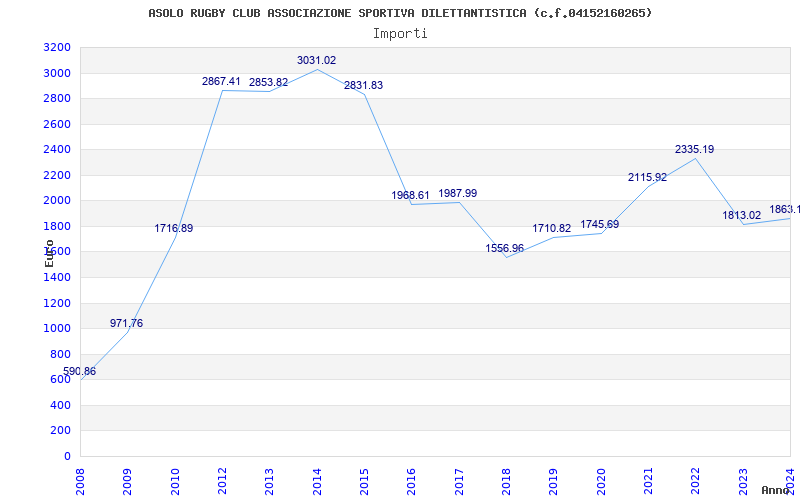
Task: Click the year 2021 axis label
Action: [648, 482]
